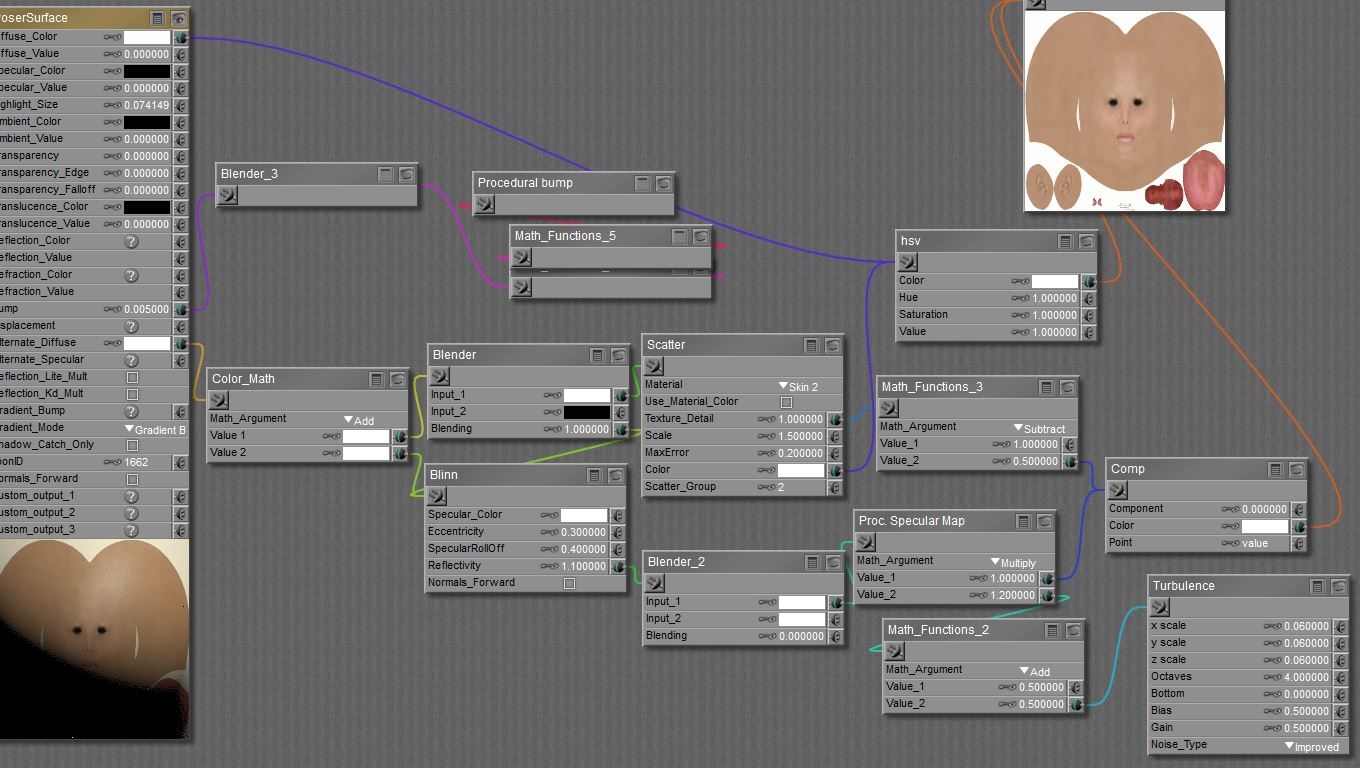Image resolution: width=1360 pixels, height=768 pixels.
Task: Click the output plug of Blender_2 node
Action: 656,583
